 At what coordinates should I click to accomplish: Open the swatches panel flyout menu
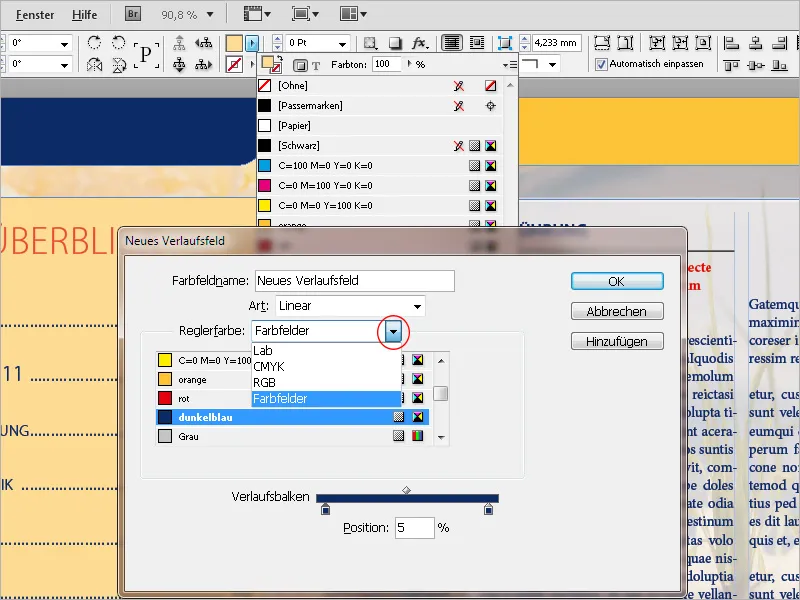click(509, 65)
